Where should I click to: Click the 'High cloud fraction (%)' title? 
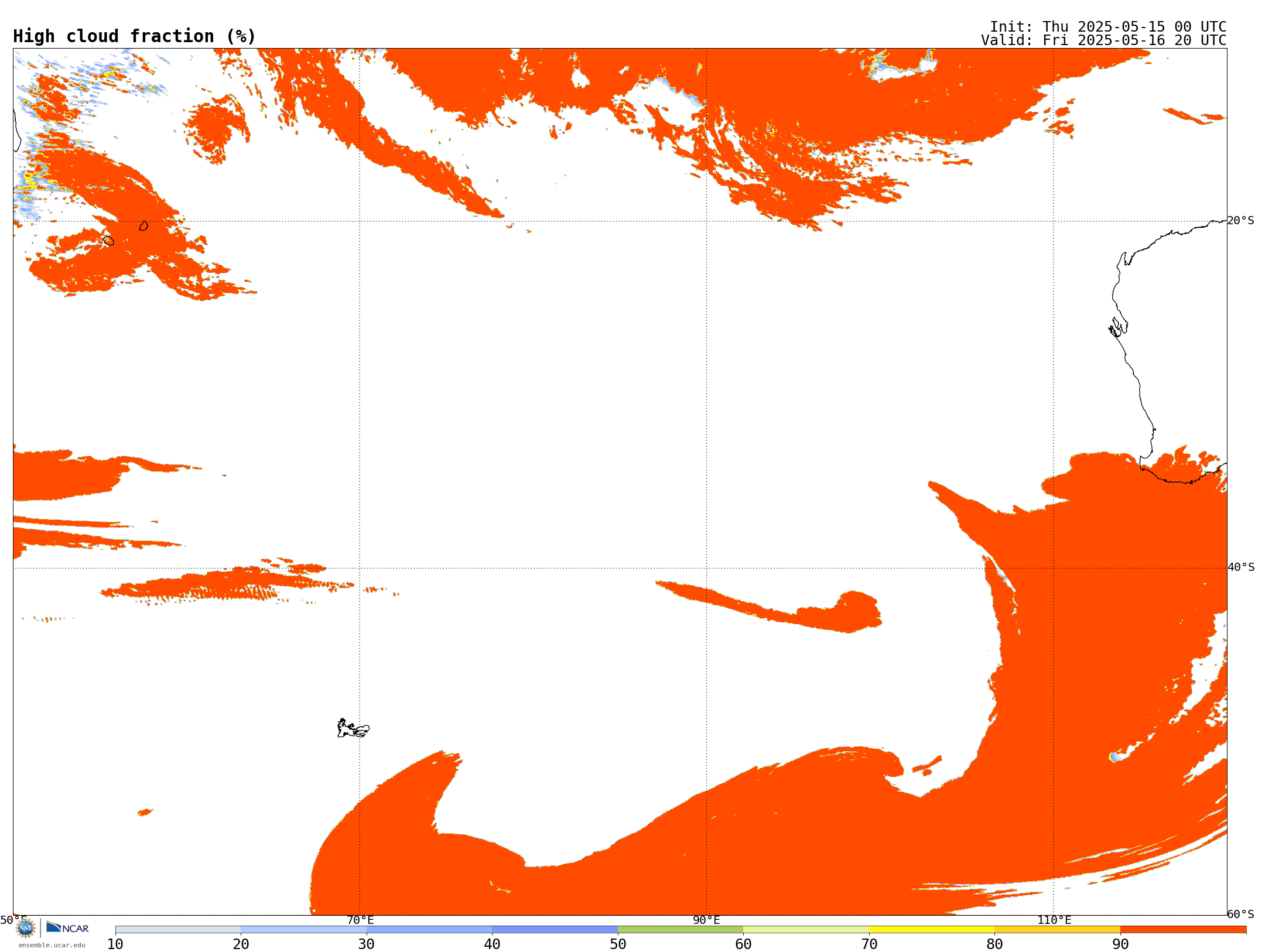[x=135, y=36]
